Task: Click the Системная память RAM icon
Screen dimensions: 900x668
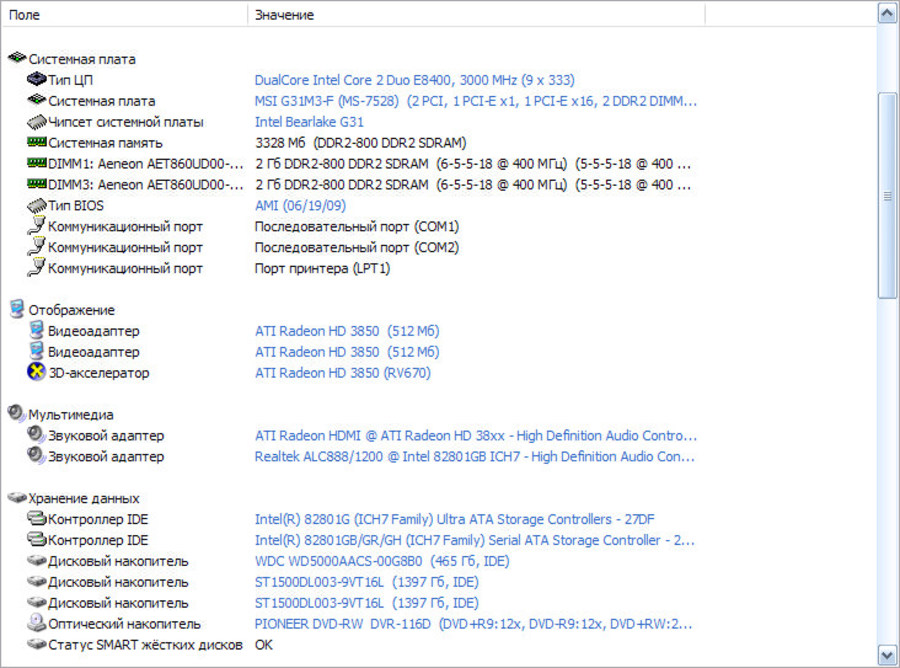Action: (37, 142)
